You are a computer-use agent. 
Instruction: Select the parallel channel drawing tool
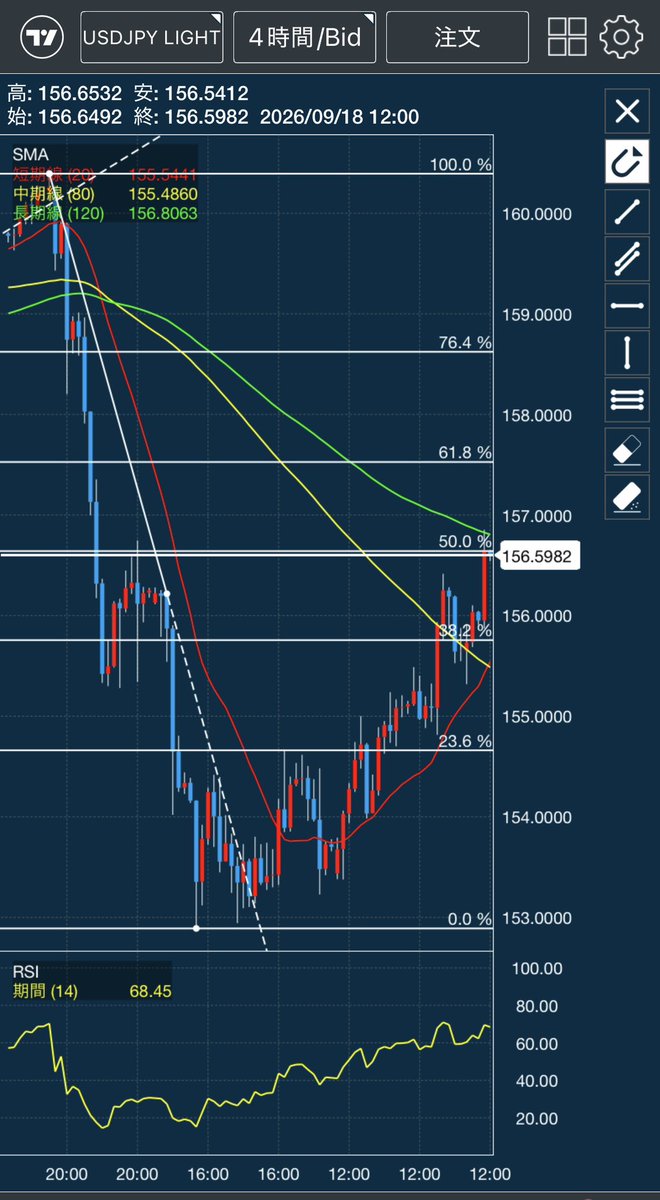(x=627, y=257)
